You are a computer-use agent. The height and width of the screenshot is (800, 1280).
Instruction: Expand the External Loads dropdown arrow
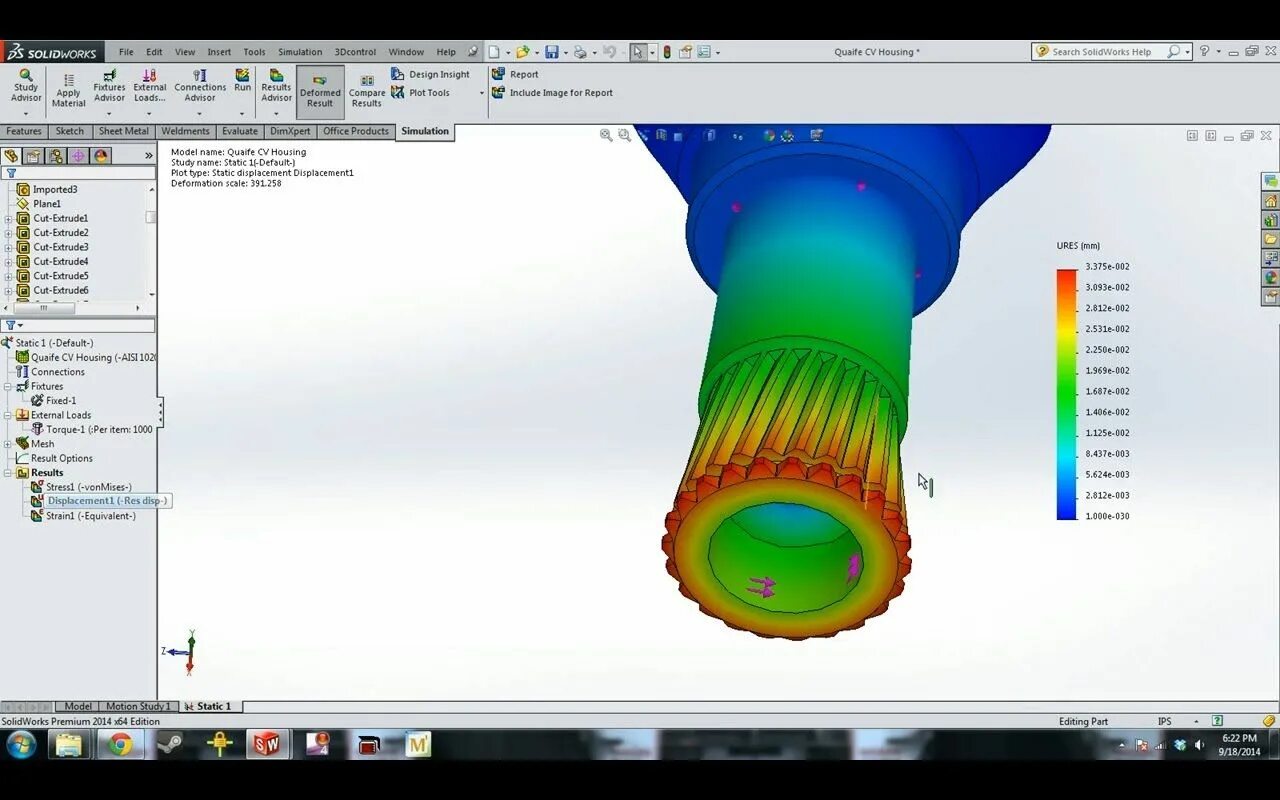[149, 112]
